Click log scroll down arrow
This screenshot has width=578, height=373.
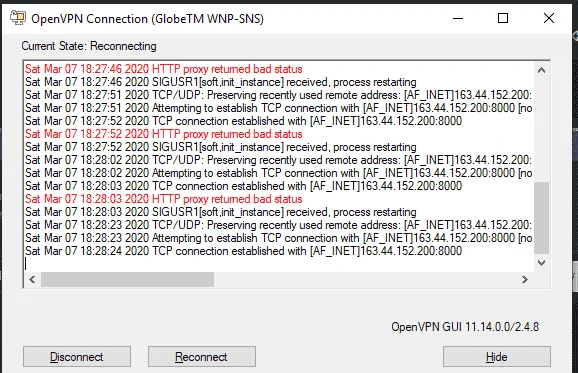coord(541,263)
